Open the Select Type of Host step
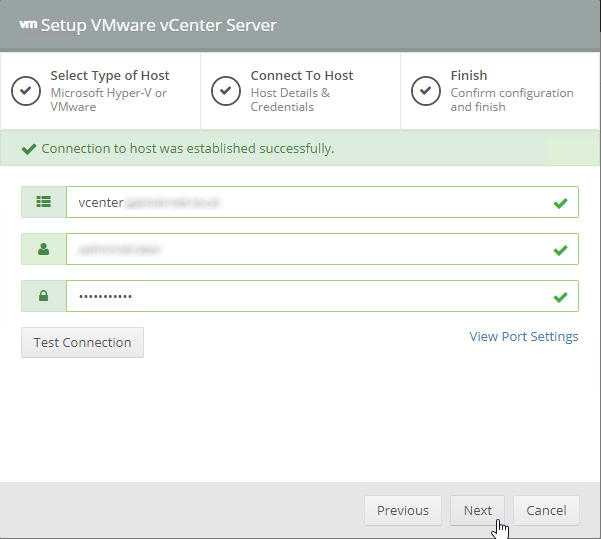Viewport: 601px width, 539px height. click(x=100, y=91)
